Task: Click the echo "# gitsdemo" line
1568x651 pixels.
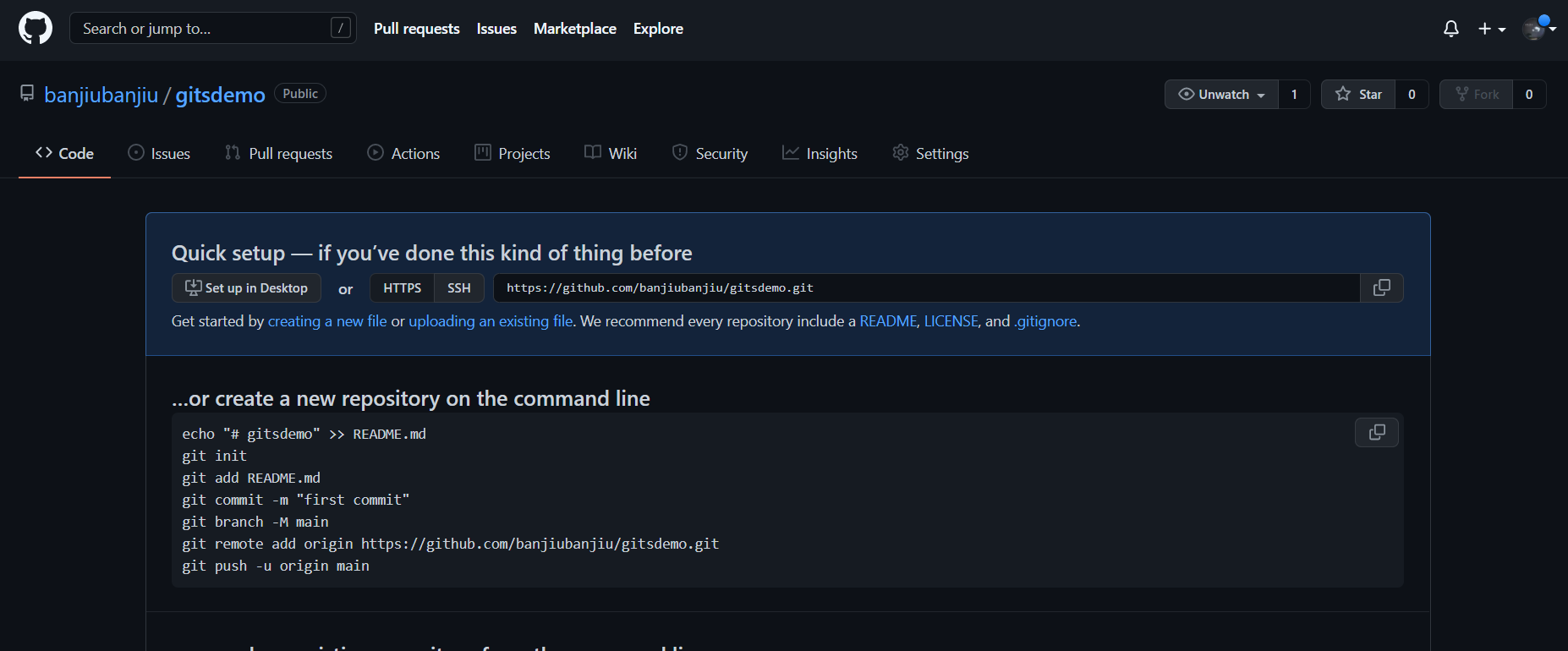Action: pos(304,434)
